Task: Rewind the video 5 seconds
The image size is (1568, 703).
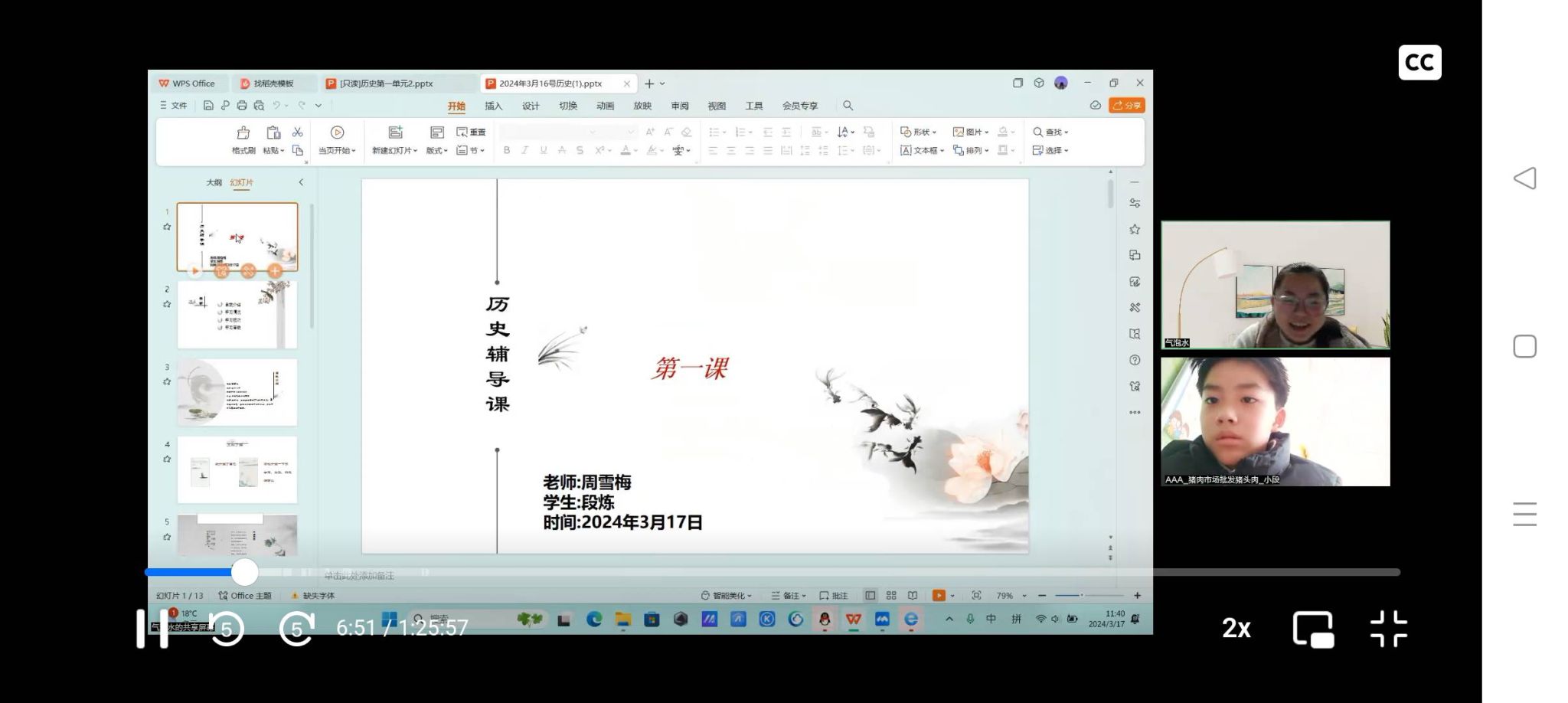Action: tap(227, 629)
